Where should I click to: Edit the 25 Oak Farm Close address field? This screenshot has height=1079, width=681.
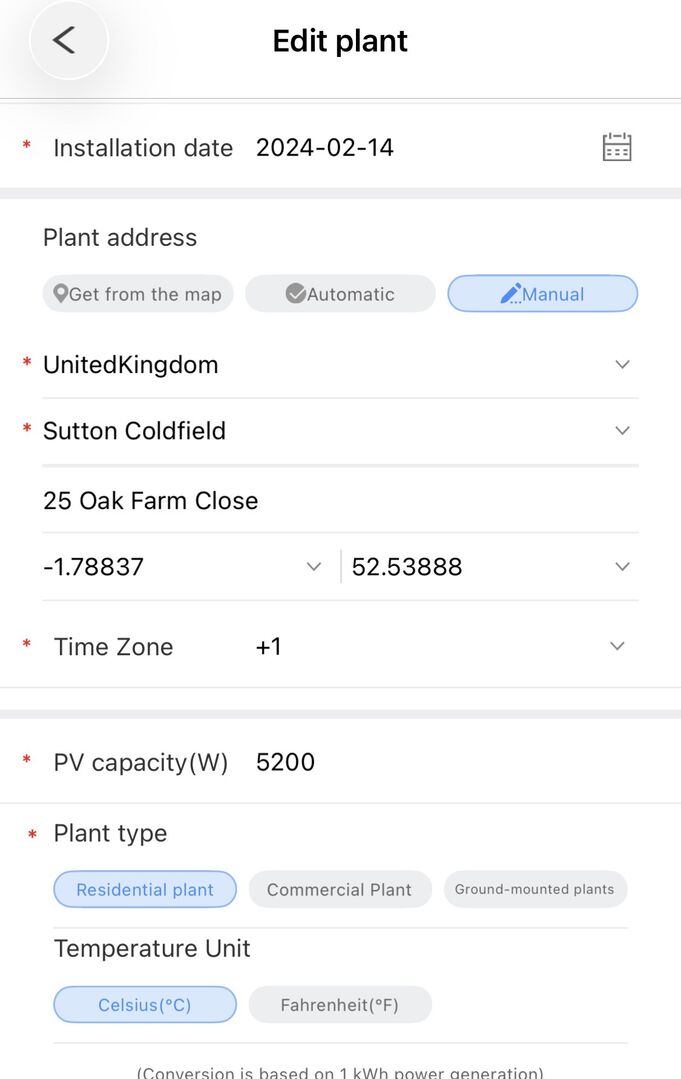340,501
